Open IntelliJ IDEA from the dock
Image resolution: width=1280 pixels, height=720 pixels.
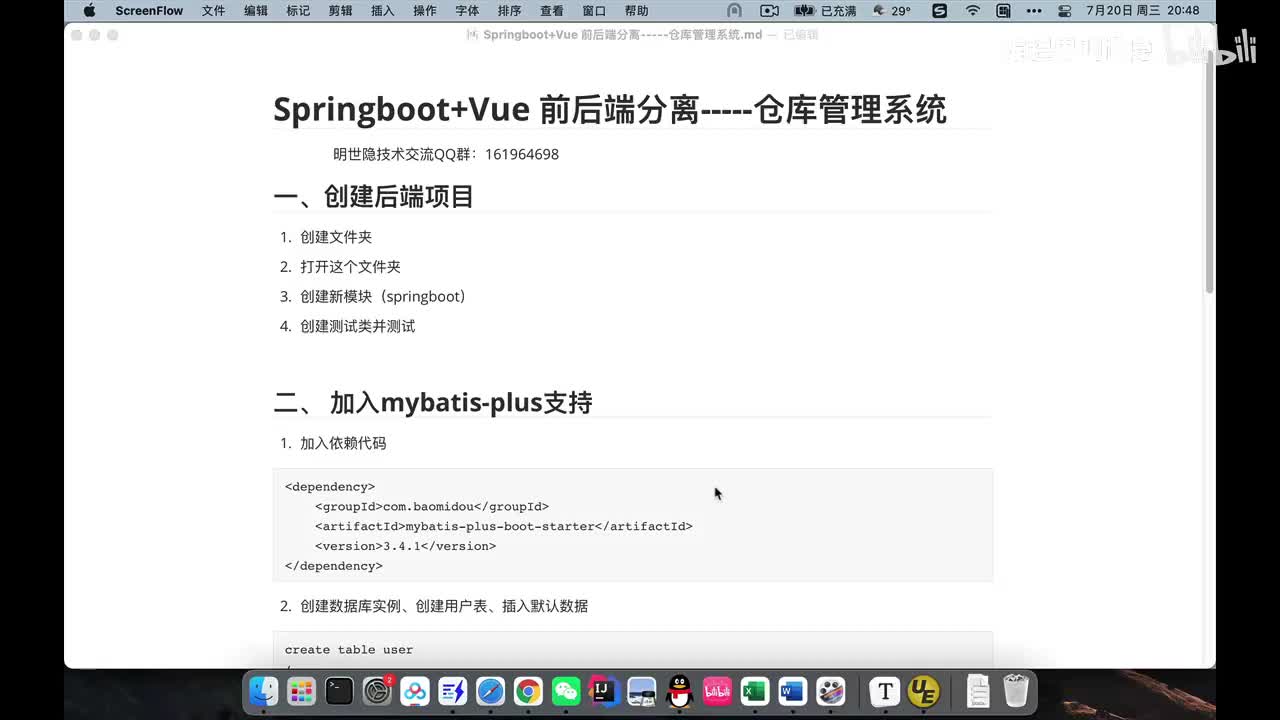(x=604, y=691)
